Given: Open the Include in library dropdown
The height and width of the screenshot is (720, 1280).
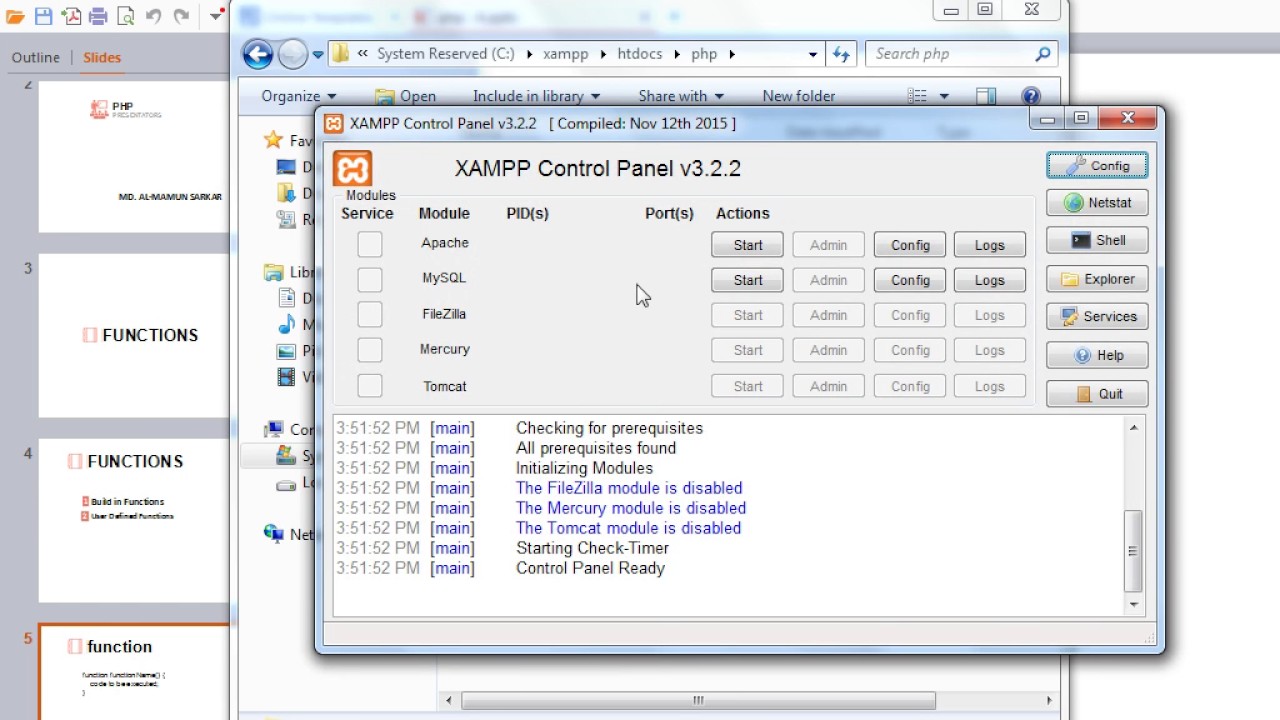Looking at the screenshot, I should click(x=536, y=96).
